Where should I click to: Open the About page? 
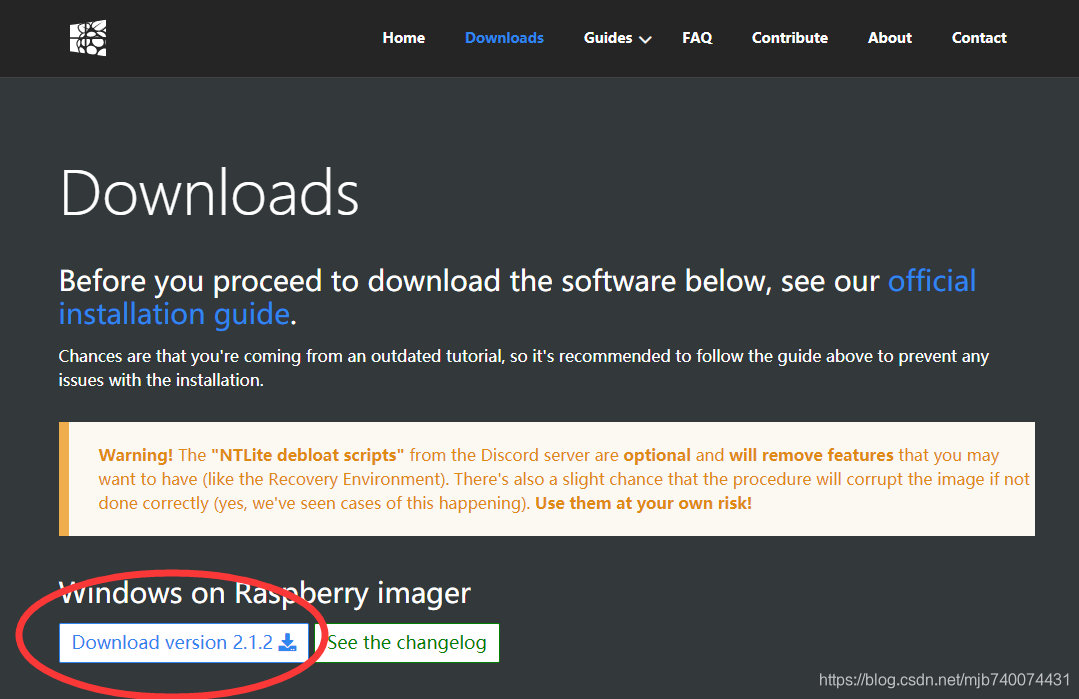(889, 38)
